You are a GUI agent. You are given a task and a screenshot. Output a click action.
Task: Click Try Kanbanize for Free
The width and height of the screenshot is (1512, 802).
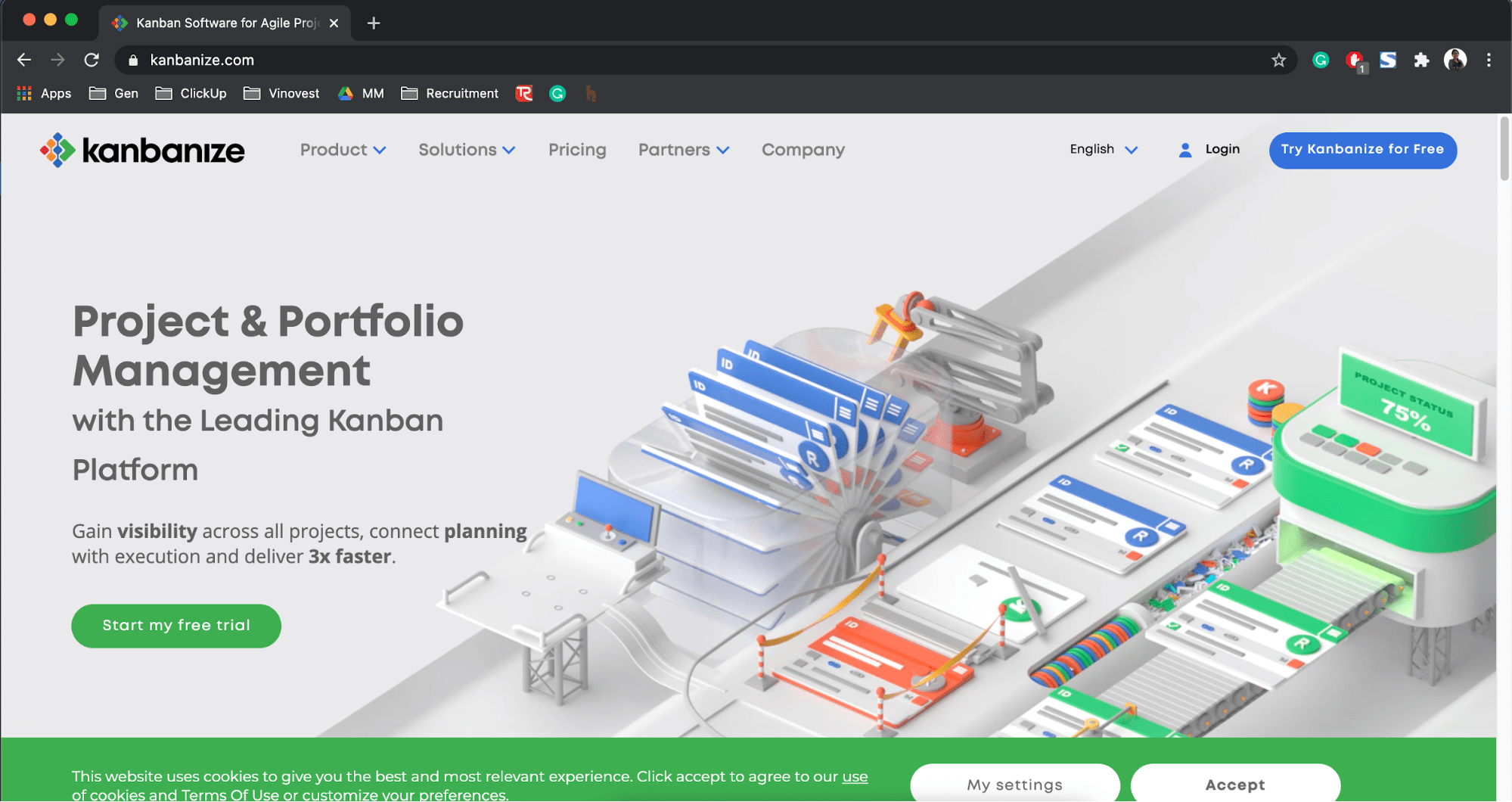pos(1362,150)
